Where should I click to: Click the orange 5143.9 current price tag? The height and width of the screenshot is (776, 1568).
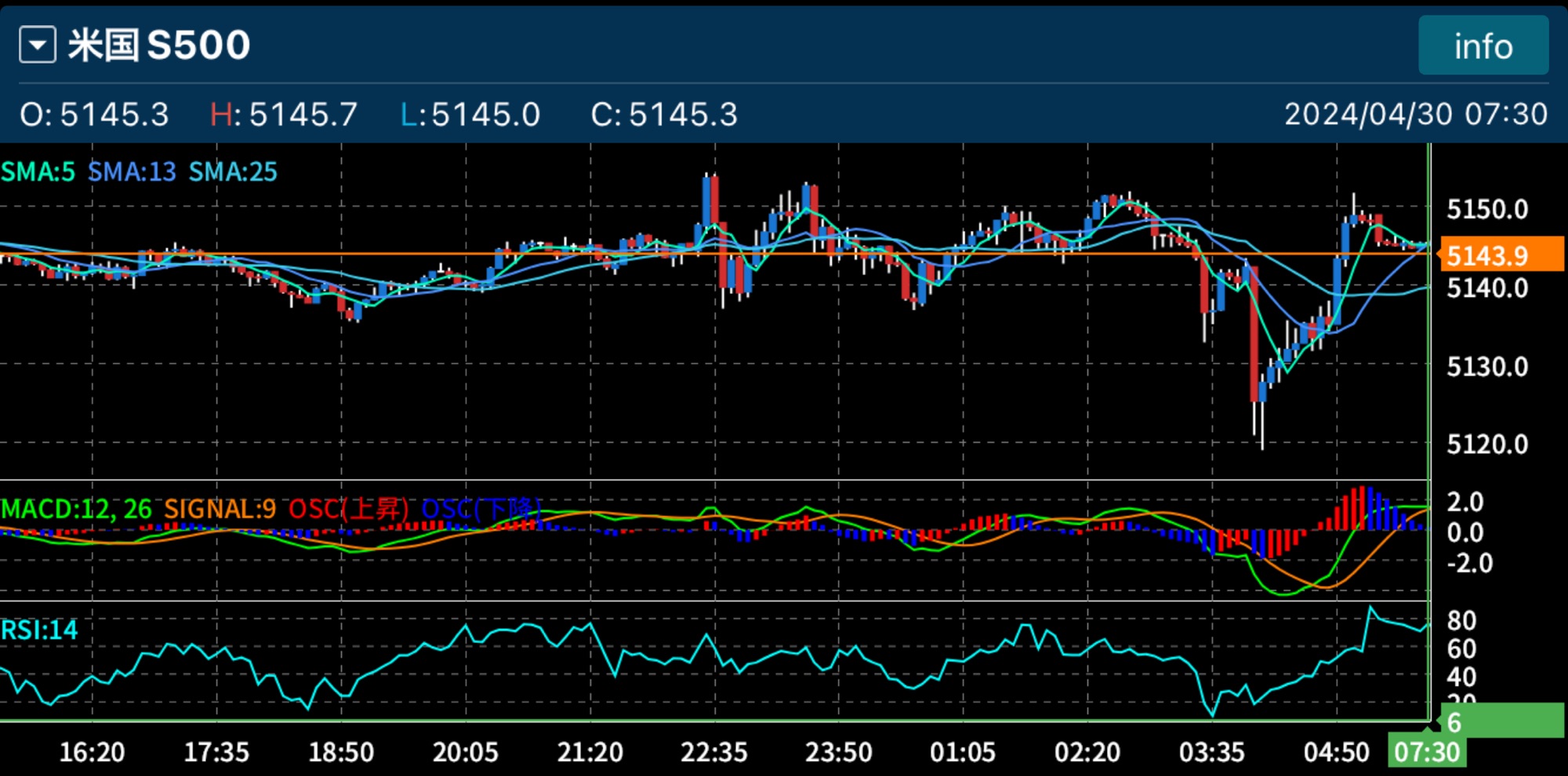tap(1501, 256)
